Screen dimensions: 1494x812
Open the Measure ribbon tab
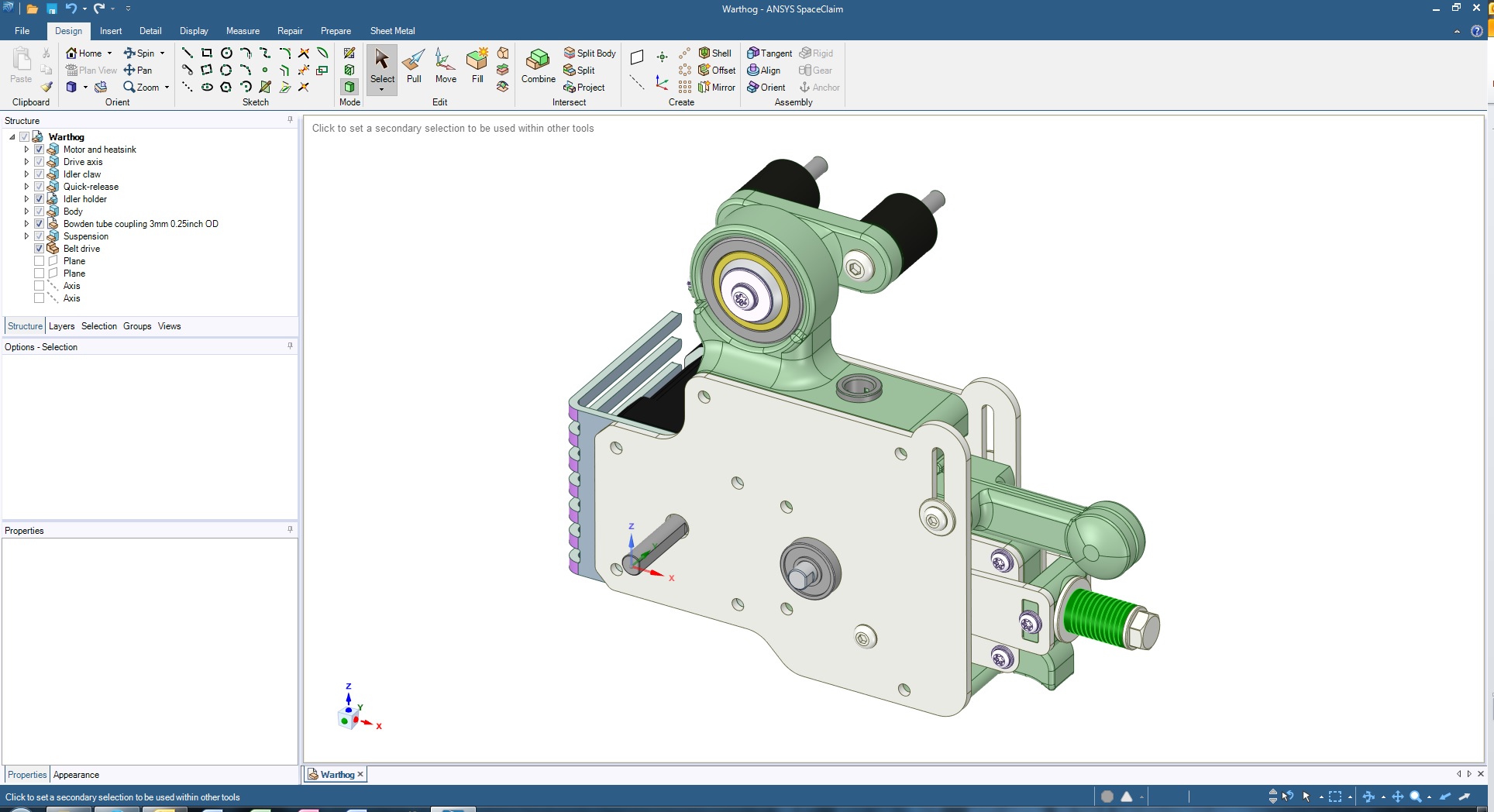point(243,31)
